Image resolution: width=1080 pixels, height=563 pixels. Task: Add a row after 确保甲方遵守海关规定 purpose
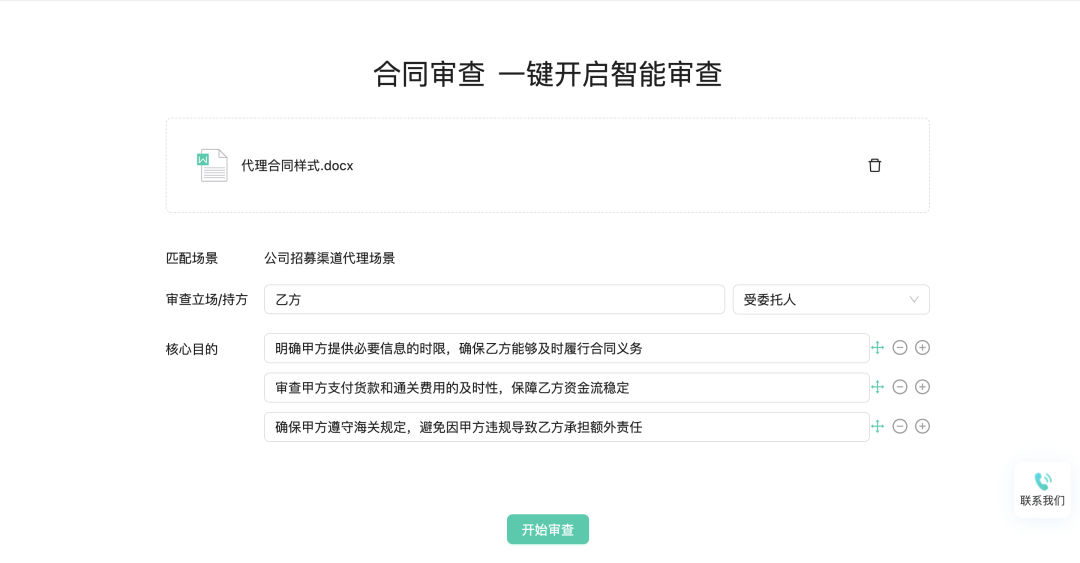click(922, 427)
